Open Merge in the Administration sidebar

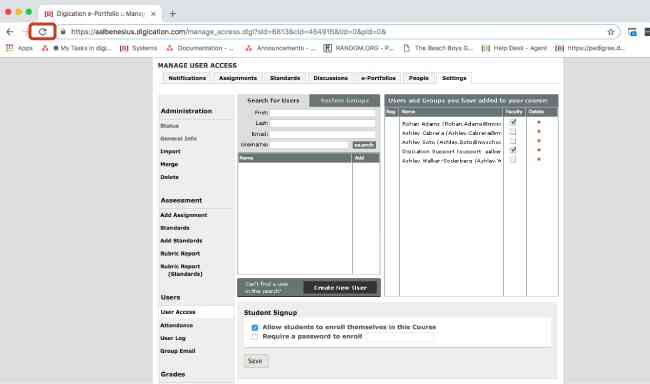[169, 164]
